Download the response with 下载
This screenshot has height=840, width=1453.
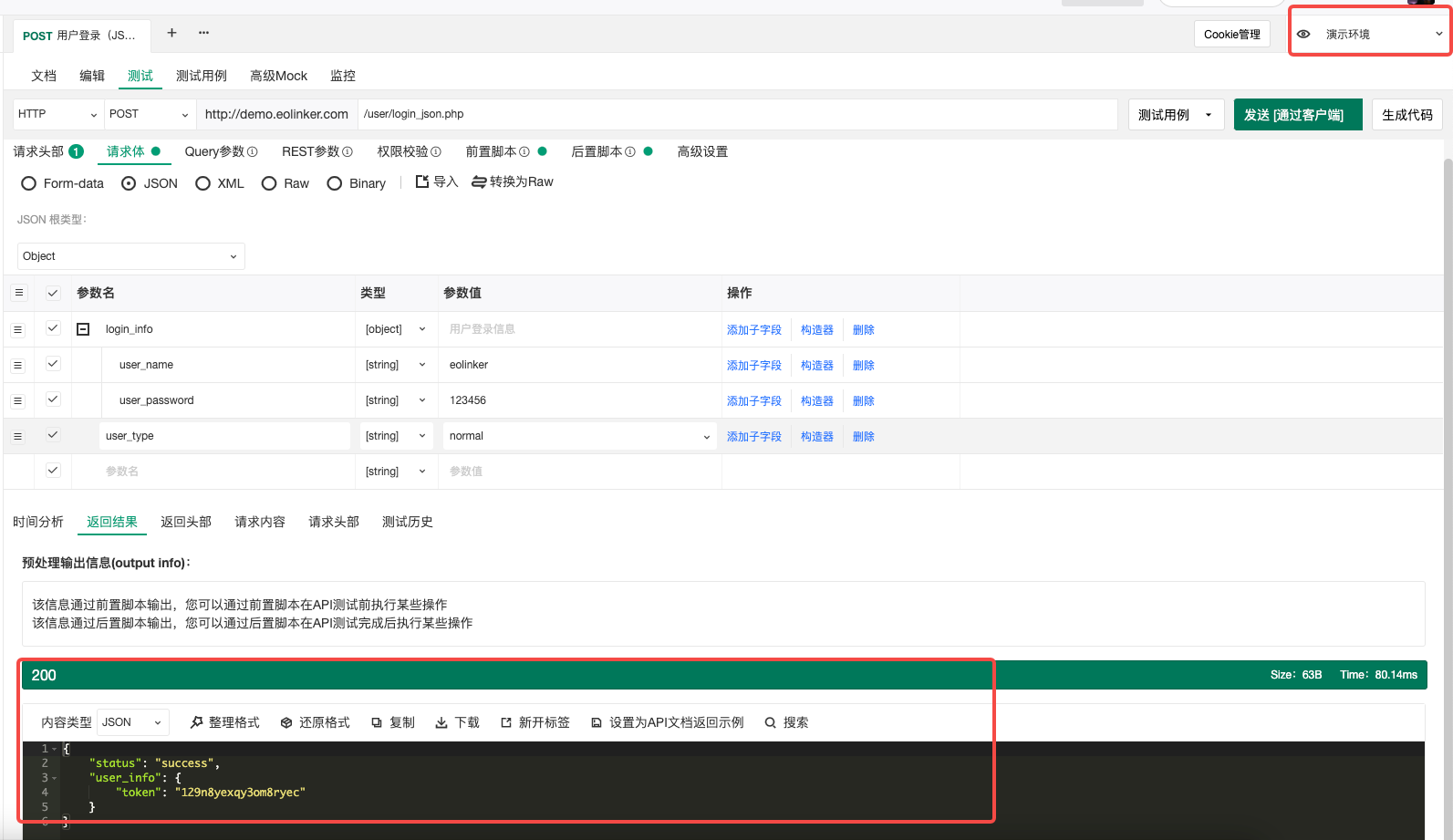pos(457,722)
